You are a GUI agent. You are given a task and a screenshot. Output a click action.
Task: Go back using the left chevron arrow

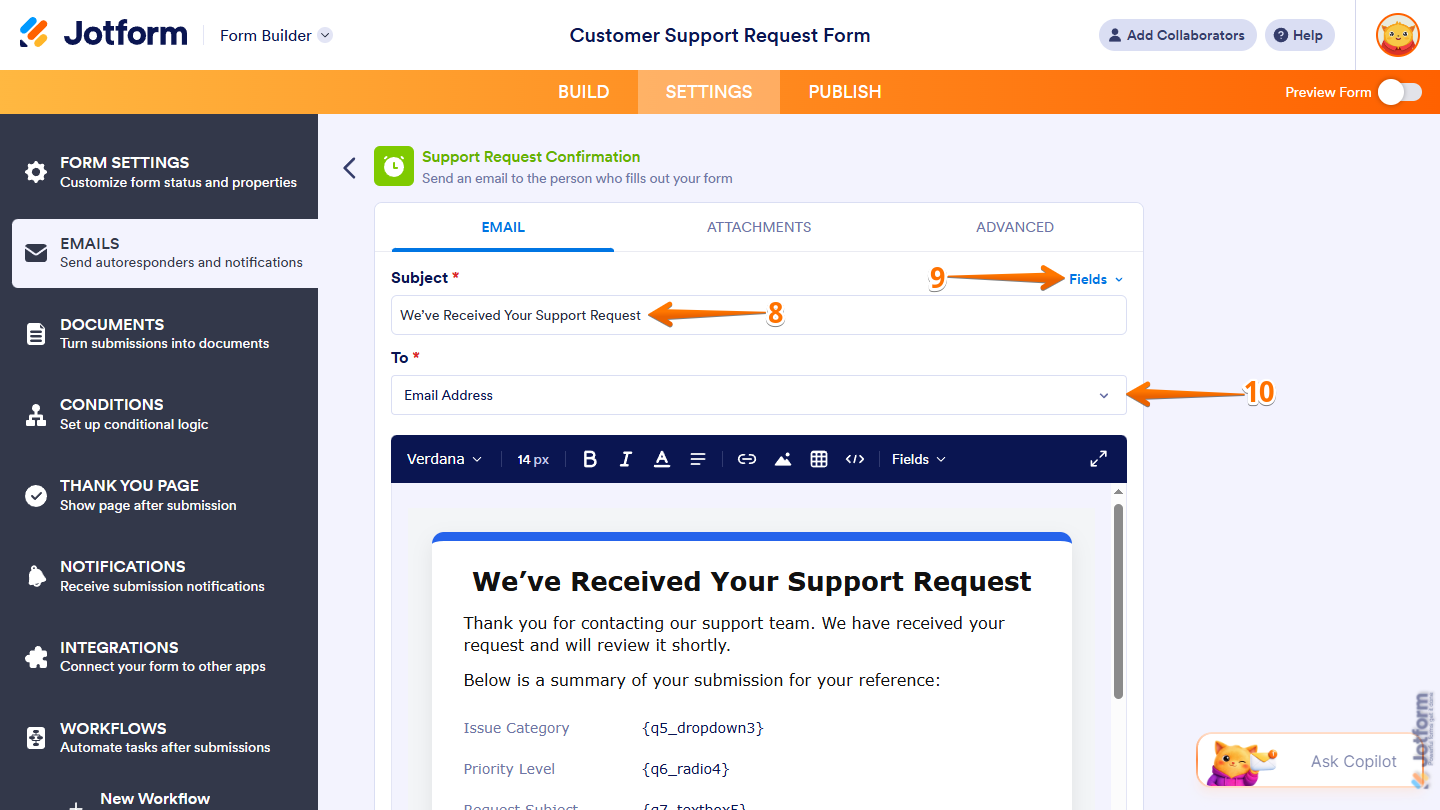tap(349, 168)
